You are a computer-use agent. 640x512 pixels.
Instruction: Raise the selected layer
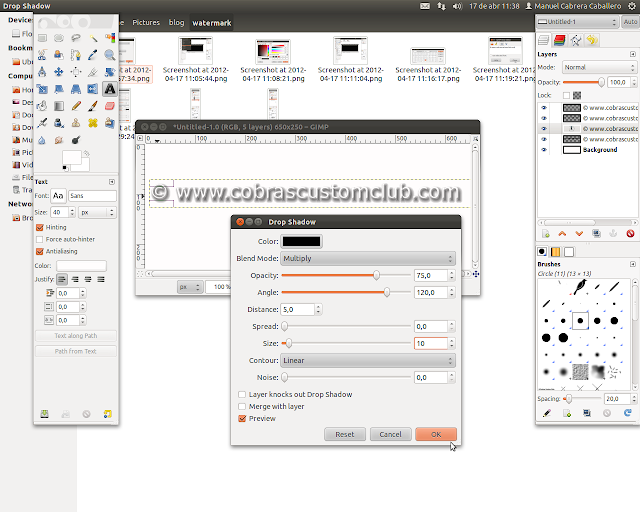(x=562, y=234)
